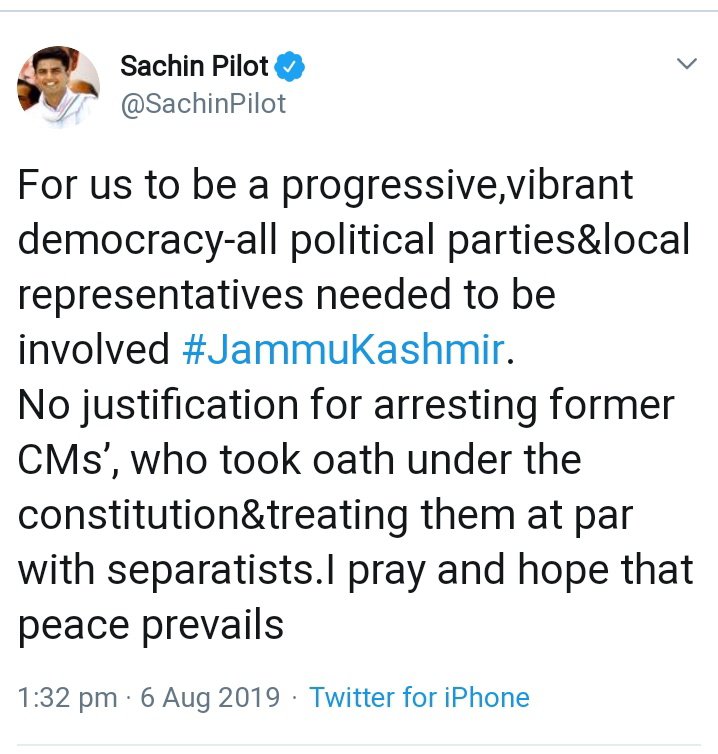
Task: Open the @SachinPilot handle link
Action: pos(203,103)
